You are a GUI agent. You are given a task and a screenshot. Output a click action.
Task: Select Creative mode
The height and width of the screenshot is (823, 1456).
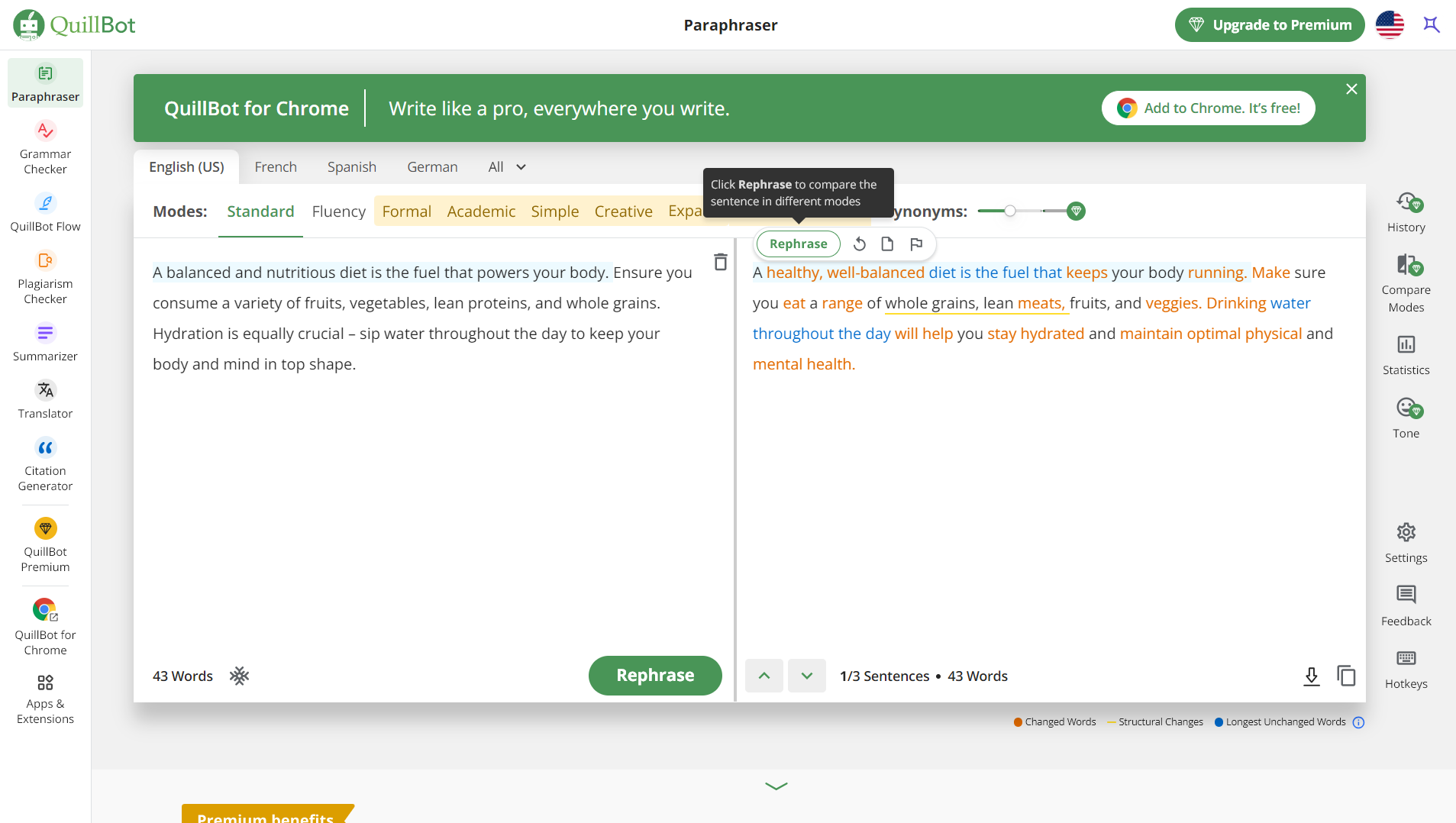click(623, 211)
